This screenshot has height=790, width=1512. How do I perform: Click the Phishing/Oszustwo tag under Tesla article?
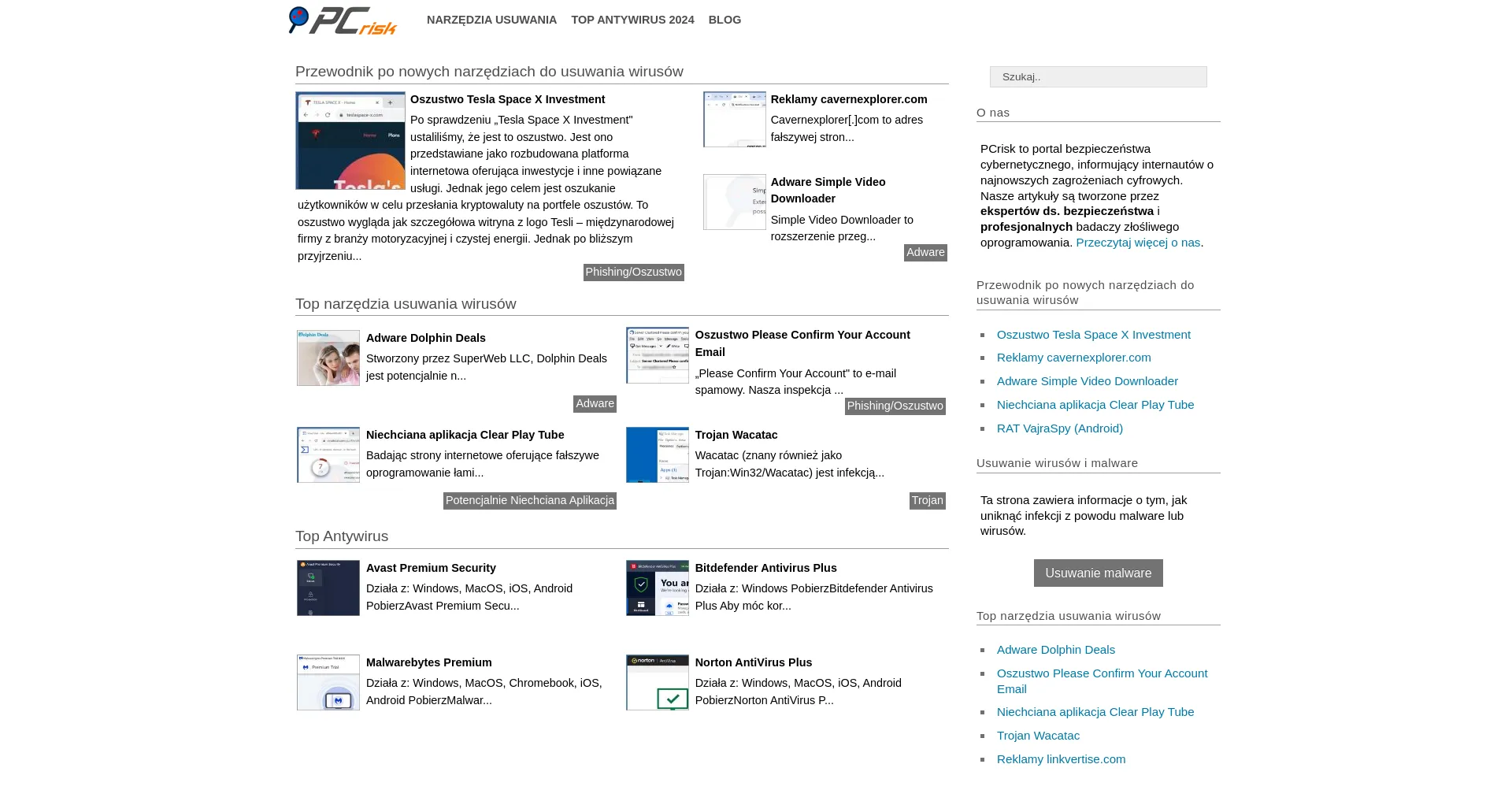633,272
